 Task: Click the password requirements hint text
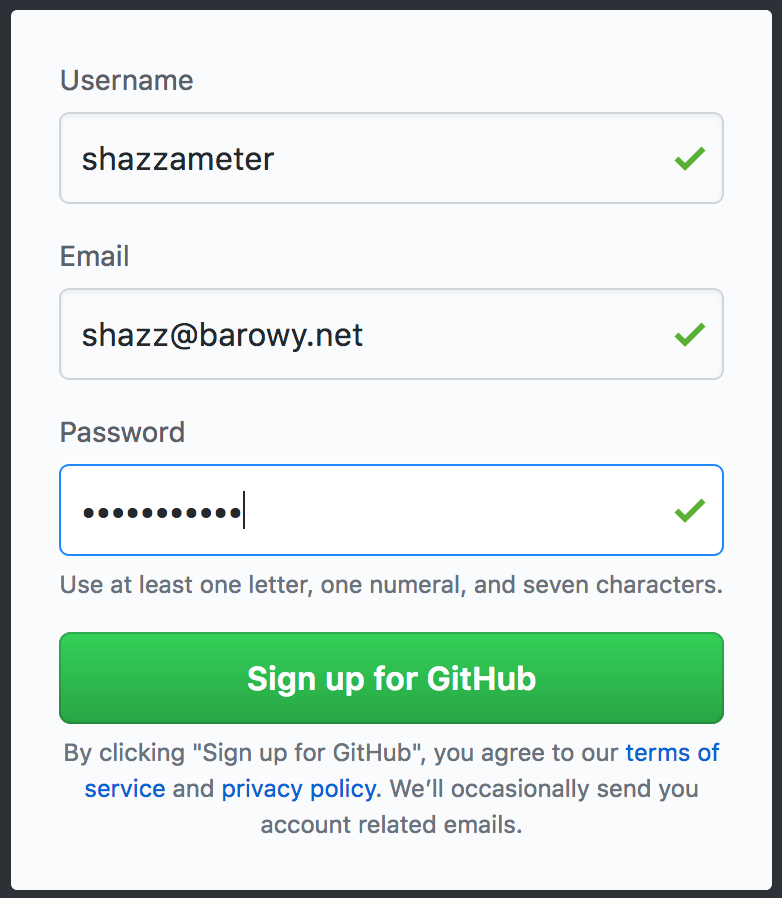391,584
